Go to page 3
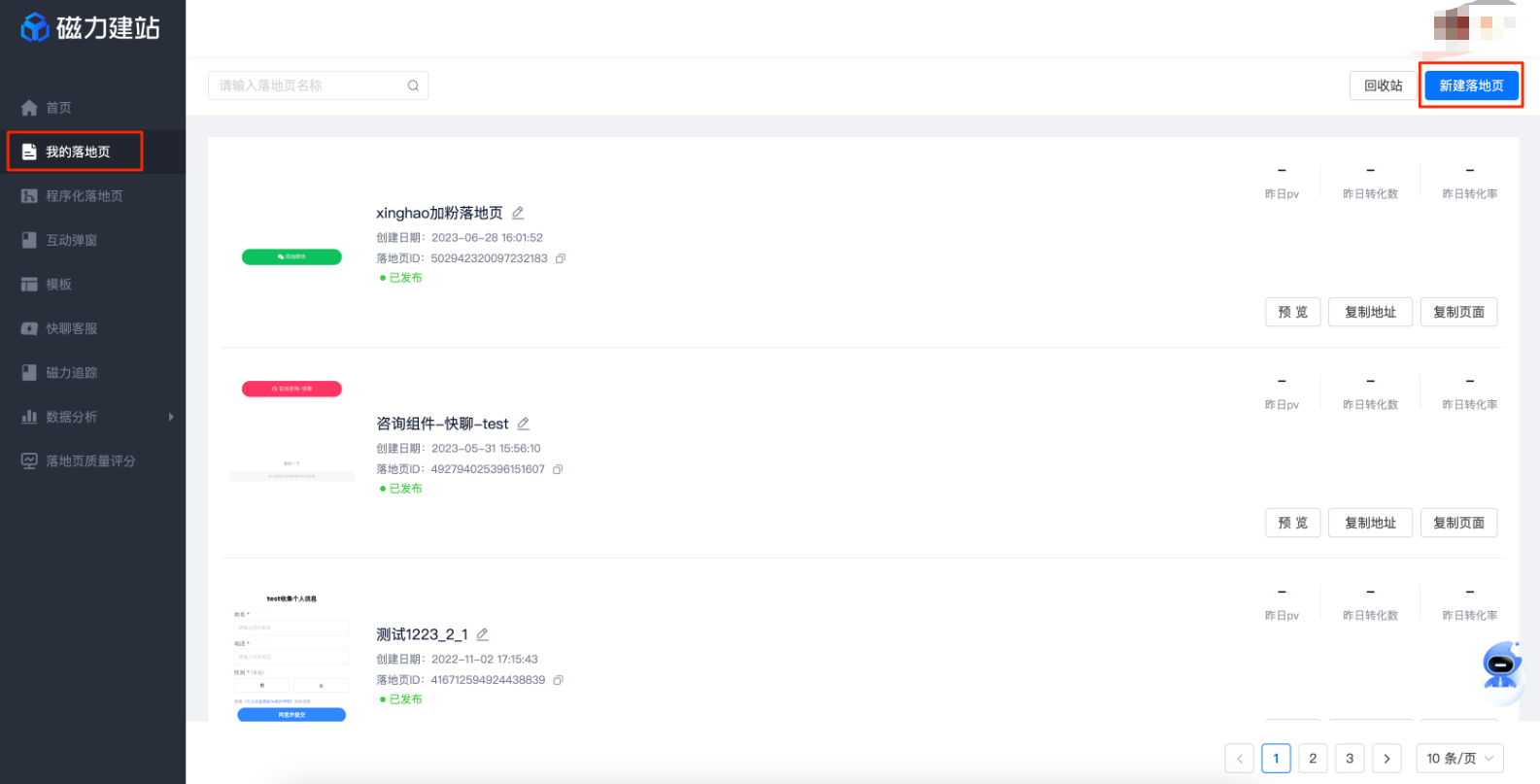This screenshot has height=784, width=1540. tap(1350, 759)
